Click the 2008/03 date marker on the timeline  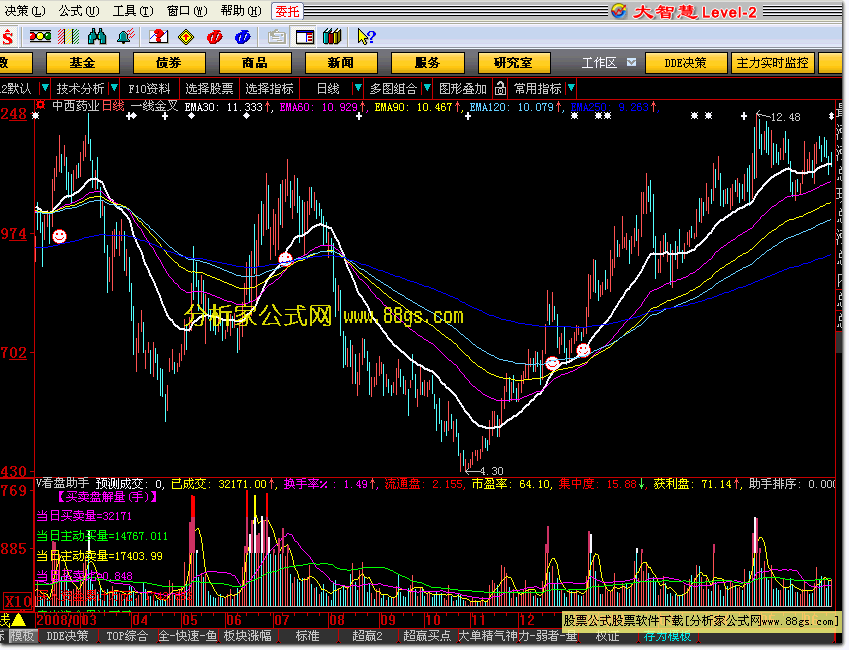coord(67,620)
